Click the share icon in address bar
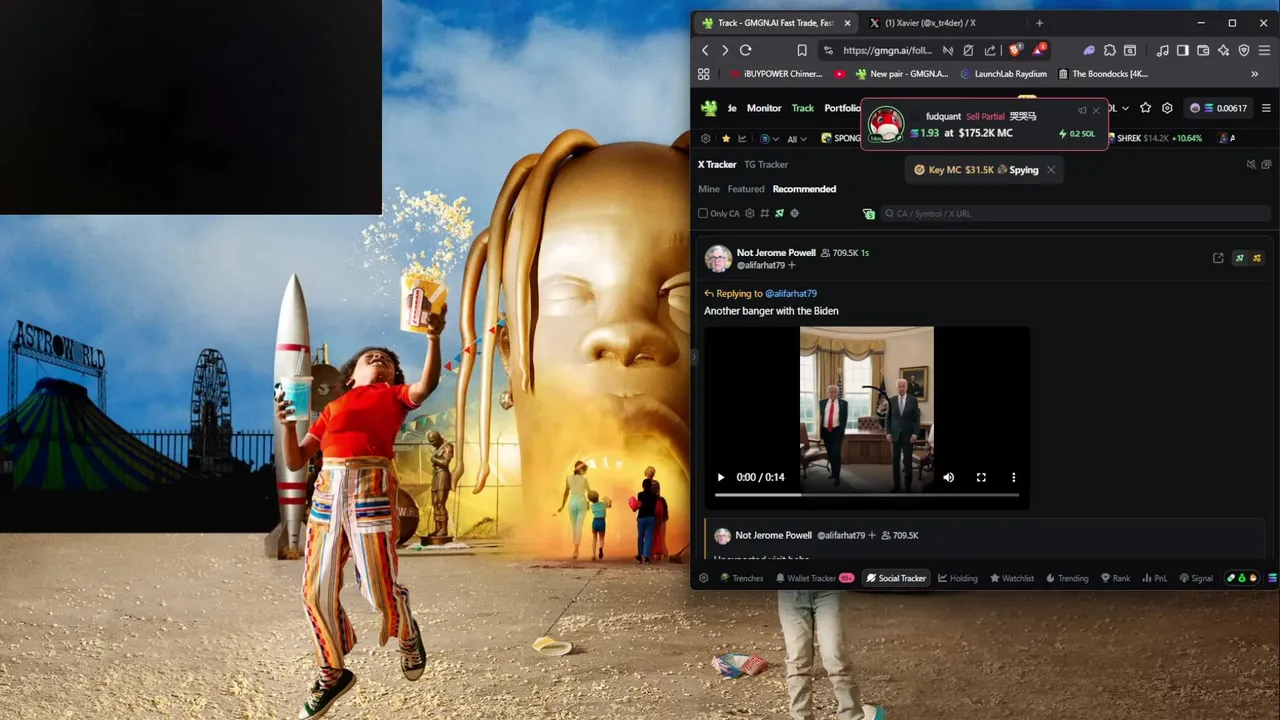This screenshot has height=720, width=1280. click(x=990, y=50)
